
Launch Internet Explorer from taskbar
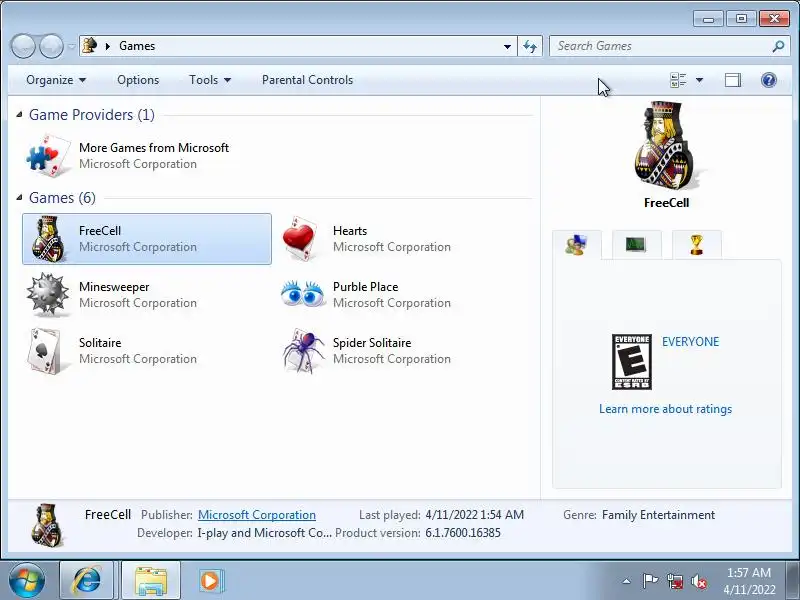[87, 581]
